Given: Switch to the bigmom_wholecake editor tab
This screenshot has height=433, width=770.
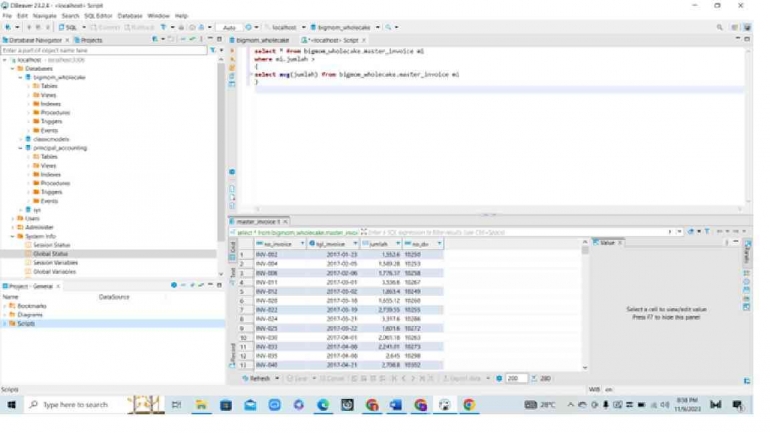Looking at the screenshot, I should click(259, 40).
